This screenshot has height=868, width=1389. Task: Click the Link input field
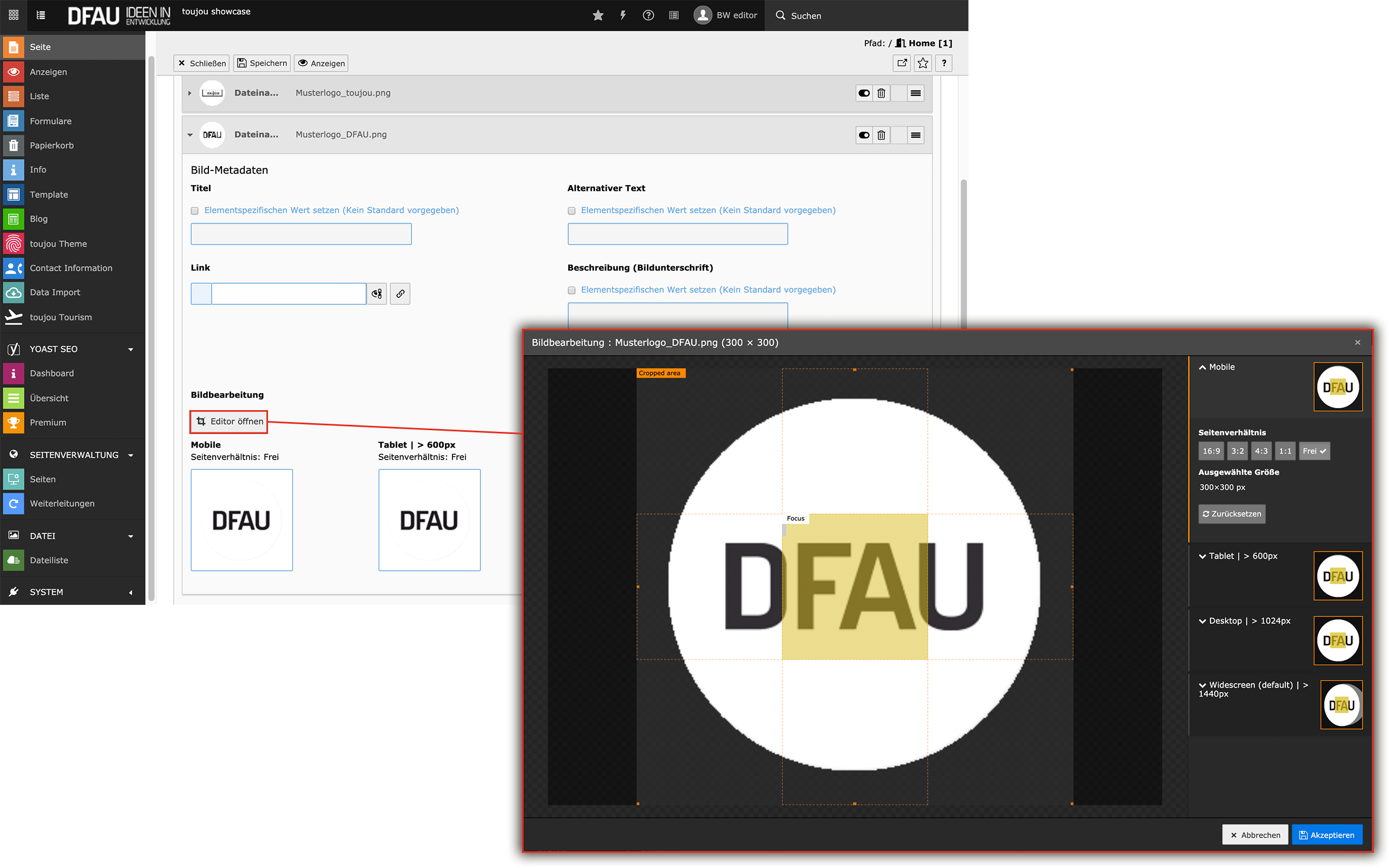point(289,294)
